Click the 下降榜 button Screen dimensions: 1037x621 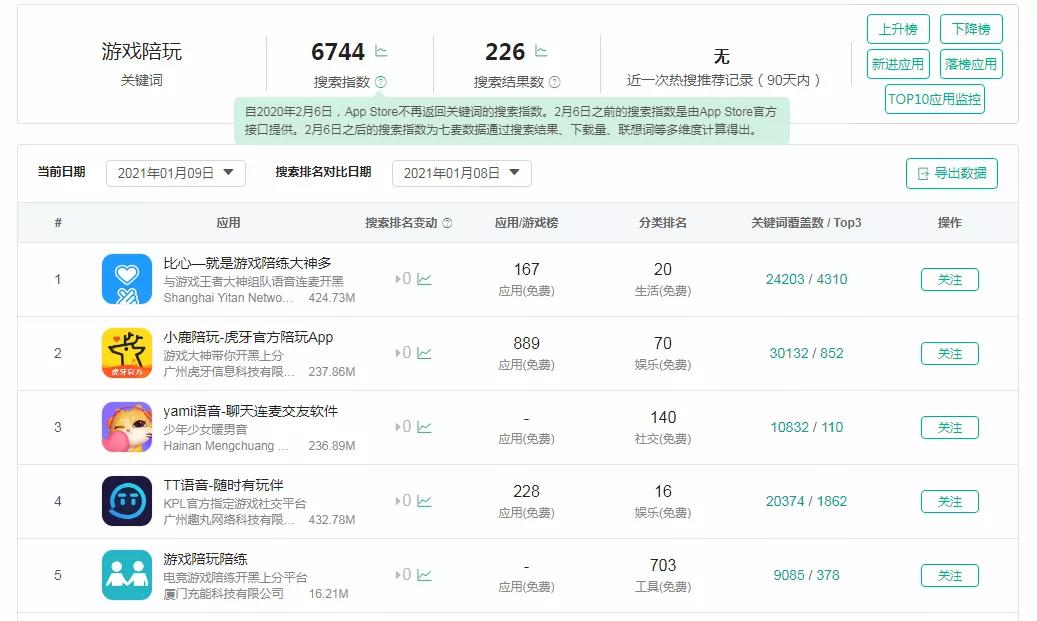tap(971, 29)
